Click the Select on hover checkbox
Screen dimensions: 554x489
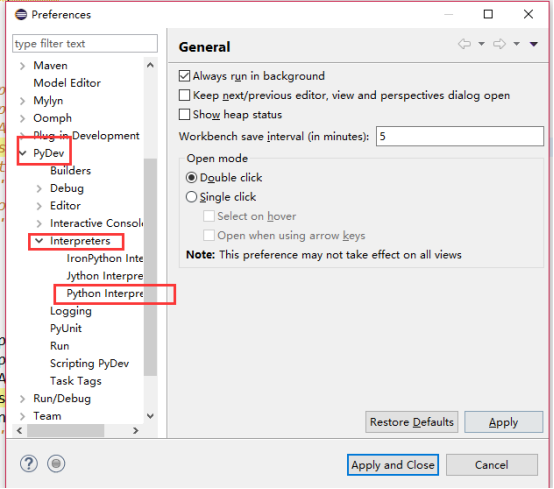coord(209,216)
